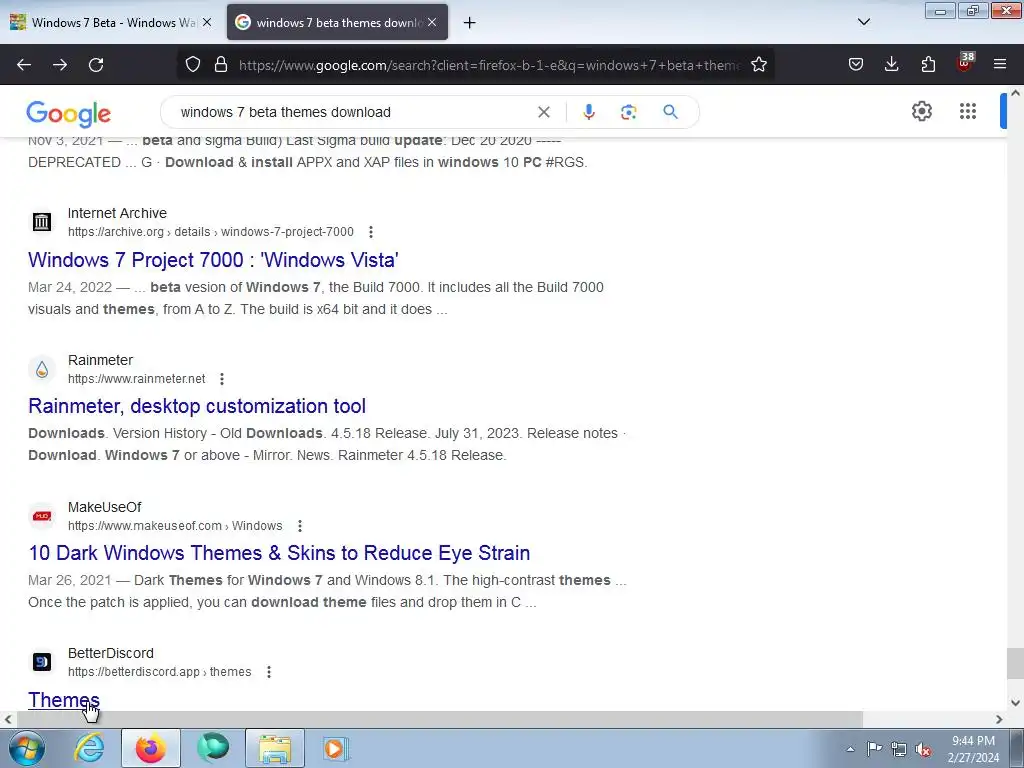Go forward to the next page

[x=60, y=65]
